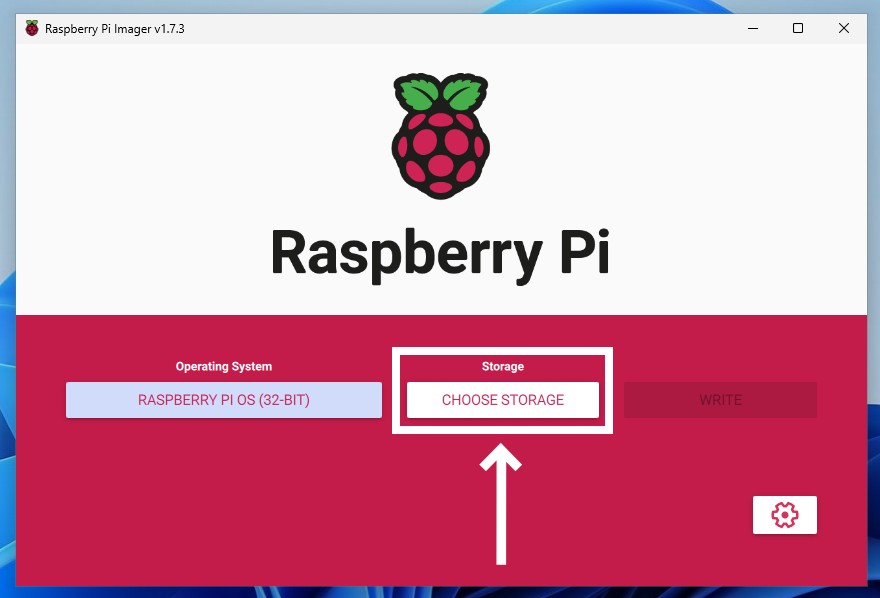Click the CHOOSE STORAGE button
Screen dimensions: 880x598
tap(503, 400)
